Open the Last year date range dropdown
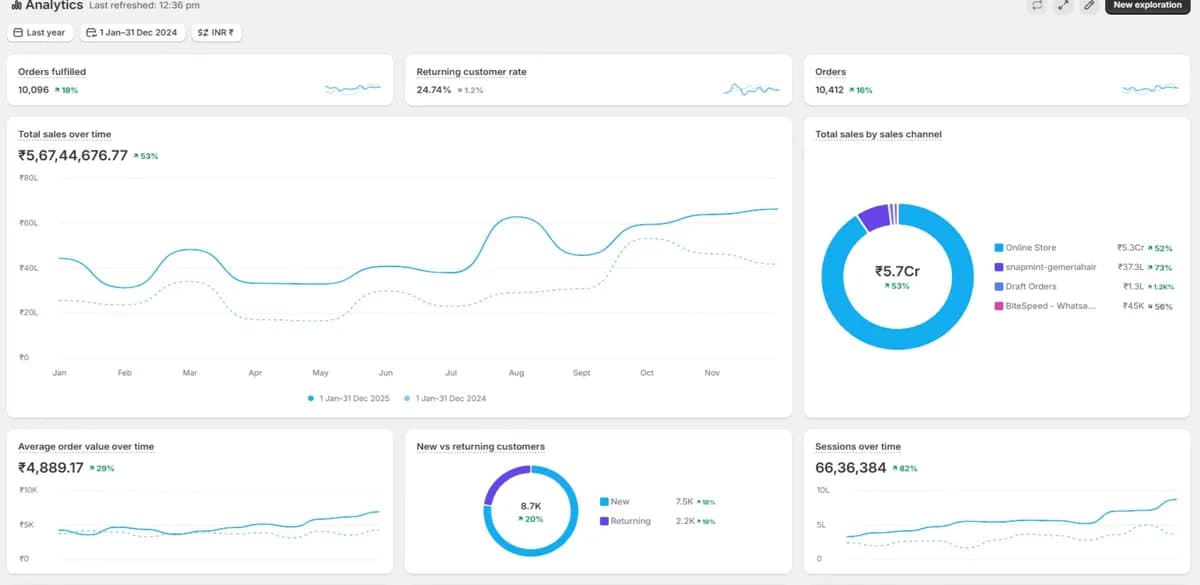 pos(39,33)
